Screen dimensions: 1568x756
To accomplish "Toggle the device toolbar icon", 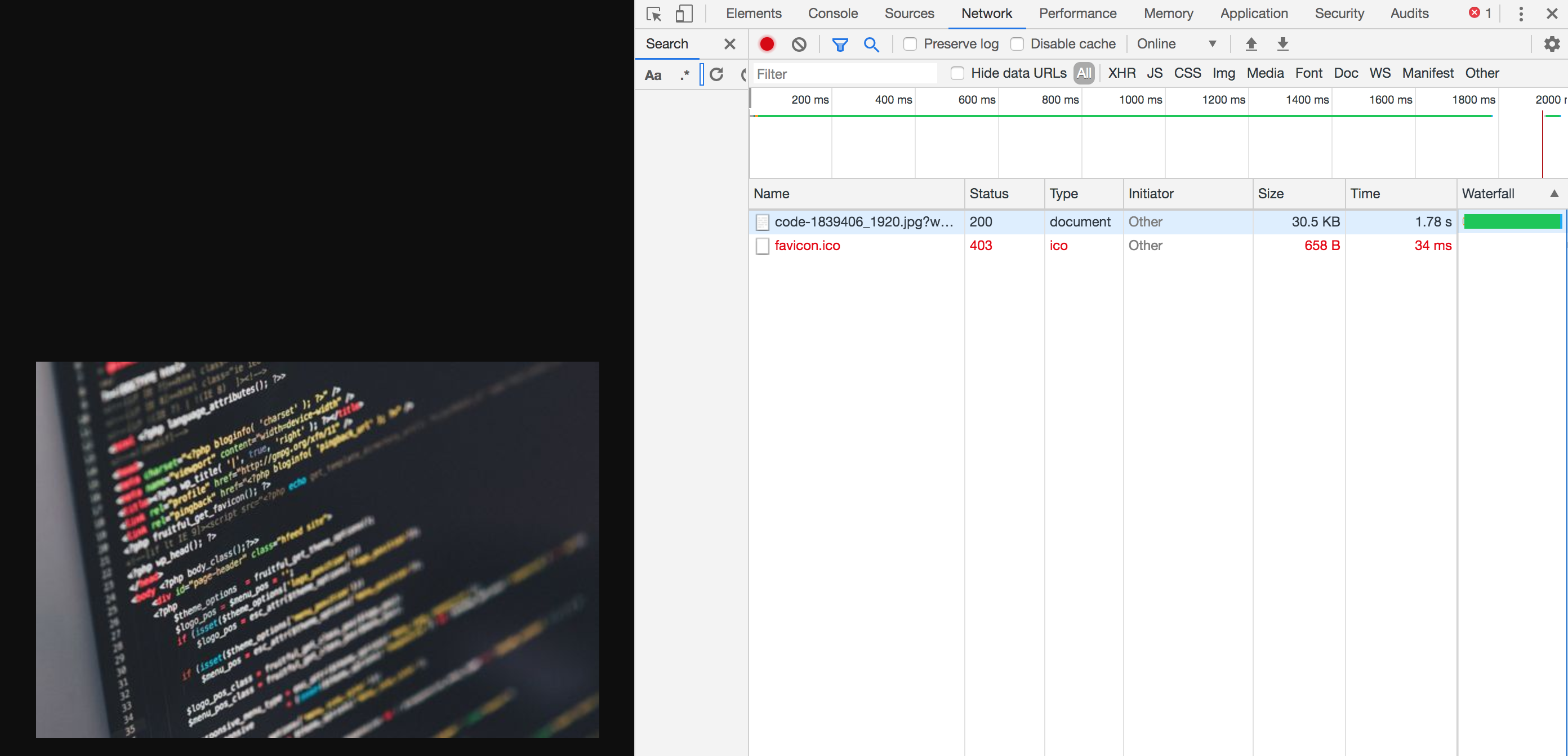I will tap(684, 14).
